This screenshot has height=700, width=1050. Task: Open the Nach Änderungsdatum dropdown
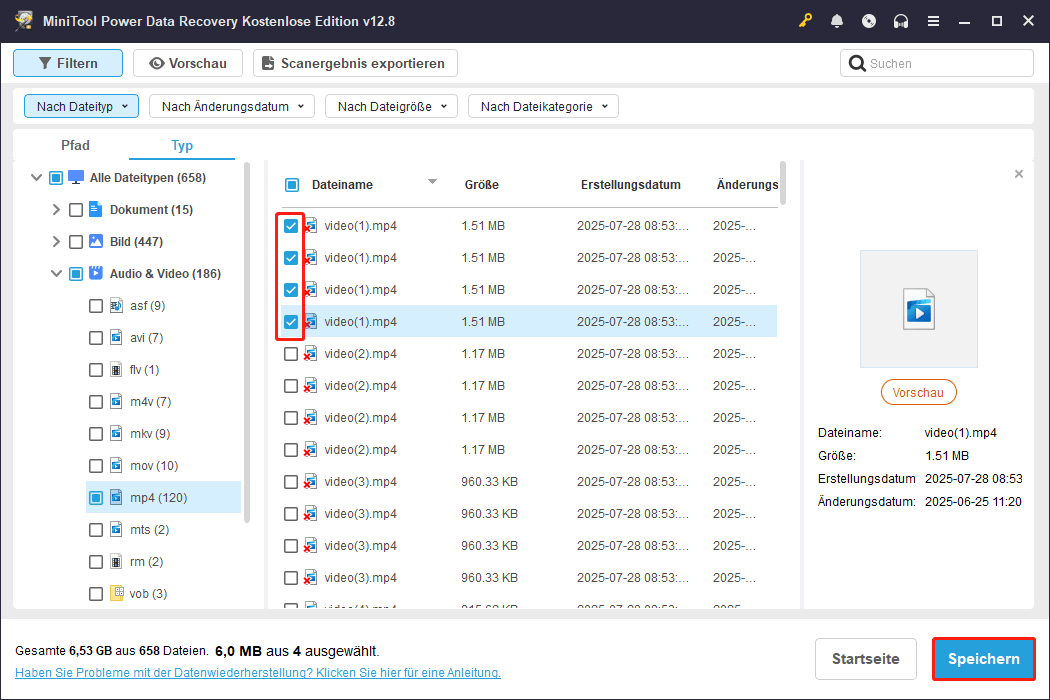click(x=232, y=107)
